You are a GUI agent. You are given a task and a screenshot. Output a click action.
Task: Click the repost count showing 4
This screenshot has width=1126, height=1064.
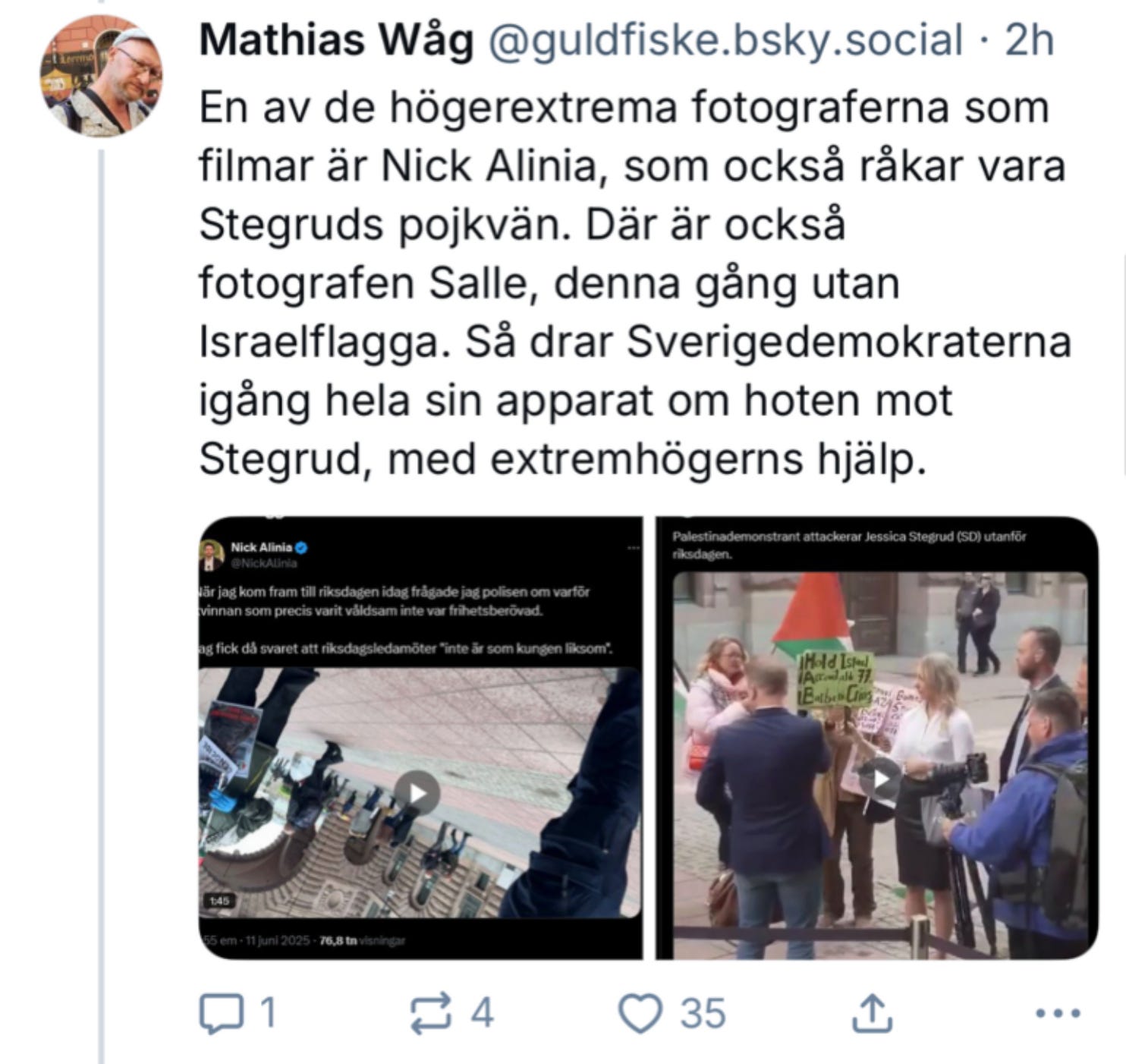(x=482, y=1014)
